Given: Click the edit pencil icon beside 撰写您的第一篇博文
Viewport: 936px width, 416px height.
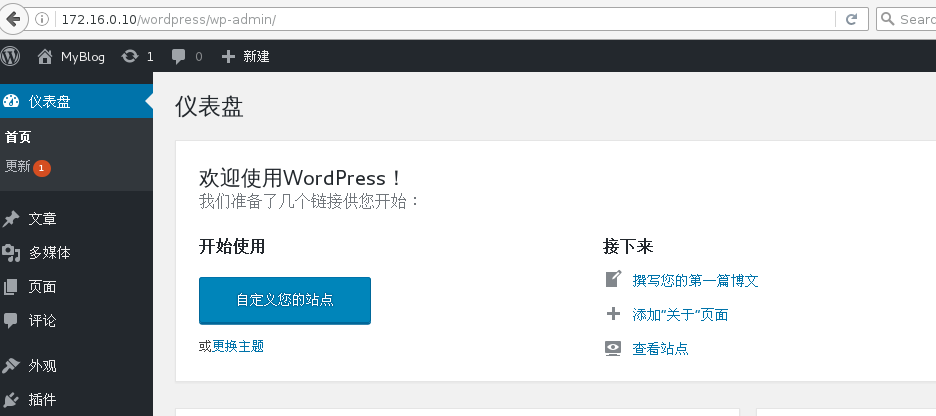Looking at the screenshot, I should coord(614,279).
